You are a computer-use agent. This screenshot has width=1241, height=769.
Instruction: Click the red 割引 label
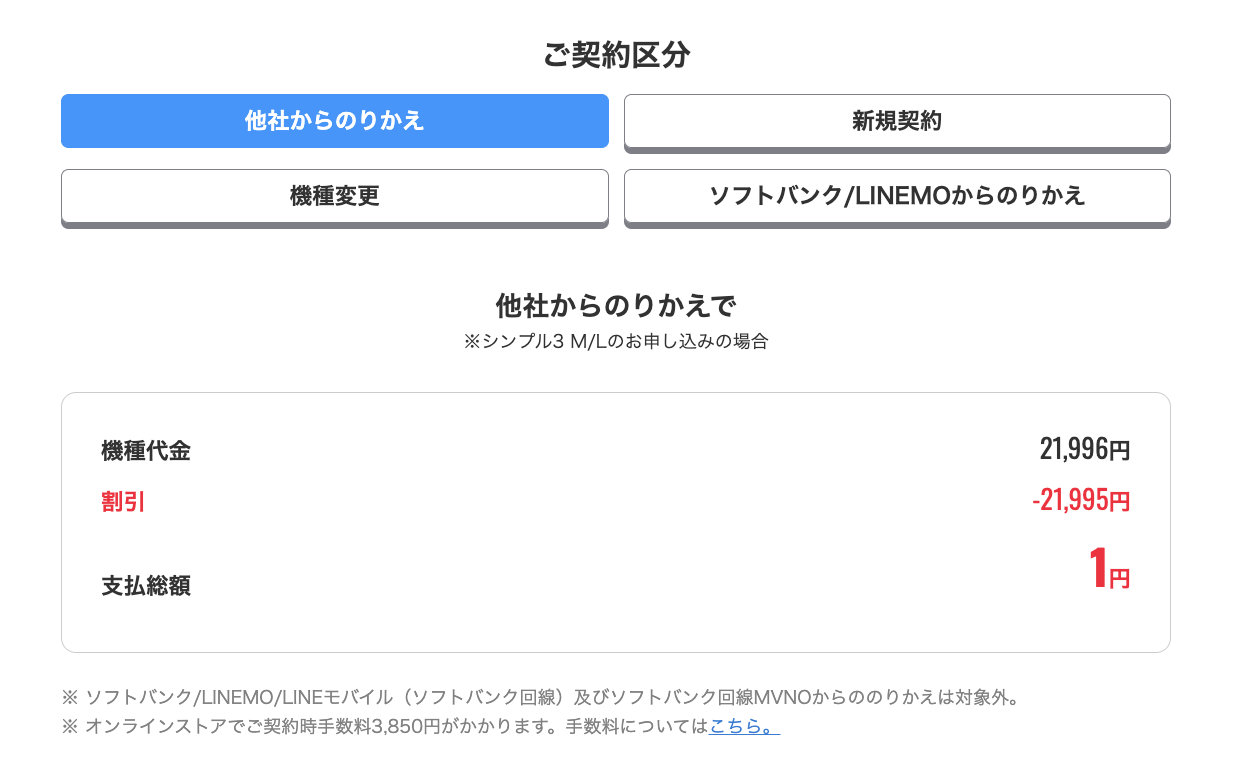click(123, 502)
